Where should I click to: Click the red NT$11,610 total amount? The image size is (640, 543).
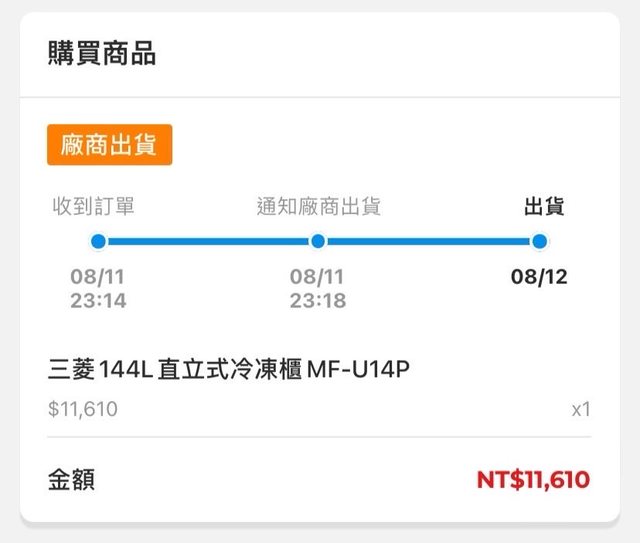533,479
